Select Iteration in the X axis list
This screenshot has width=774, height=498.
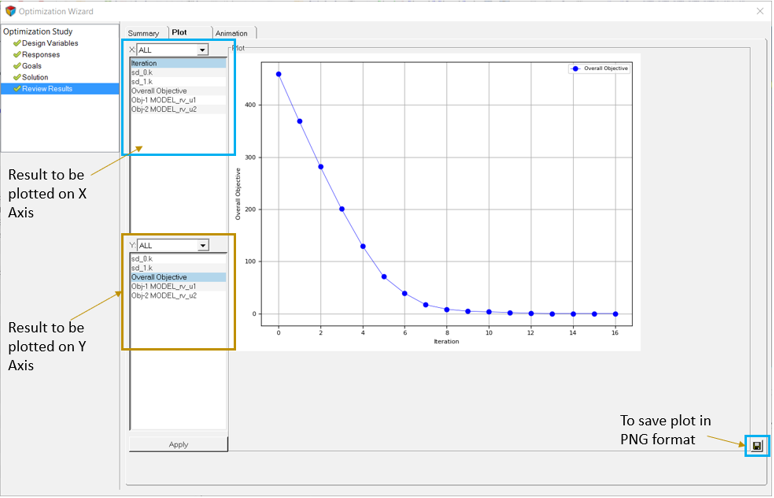(x=145, y=63)
